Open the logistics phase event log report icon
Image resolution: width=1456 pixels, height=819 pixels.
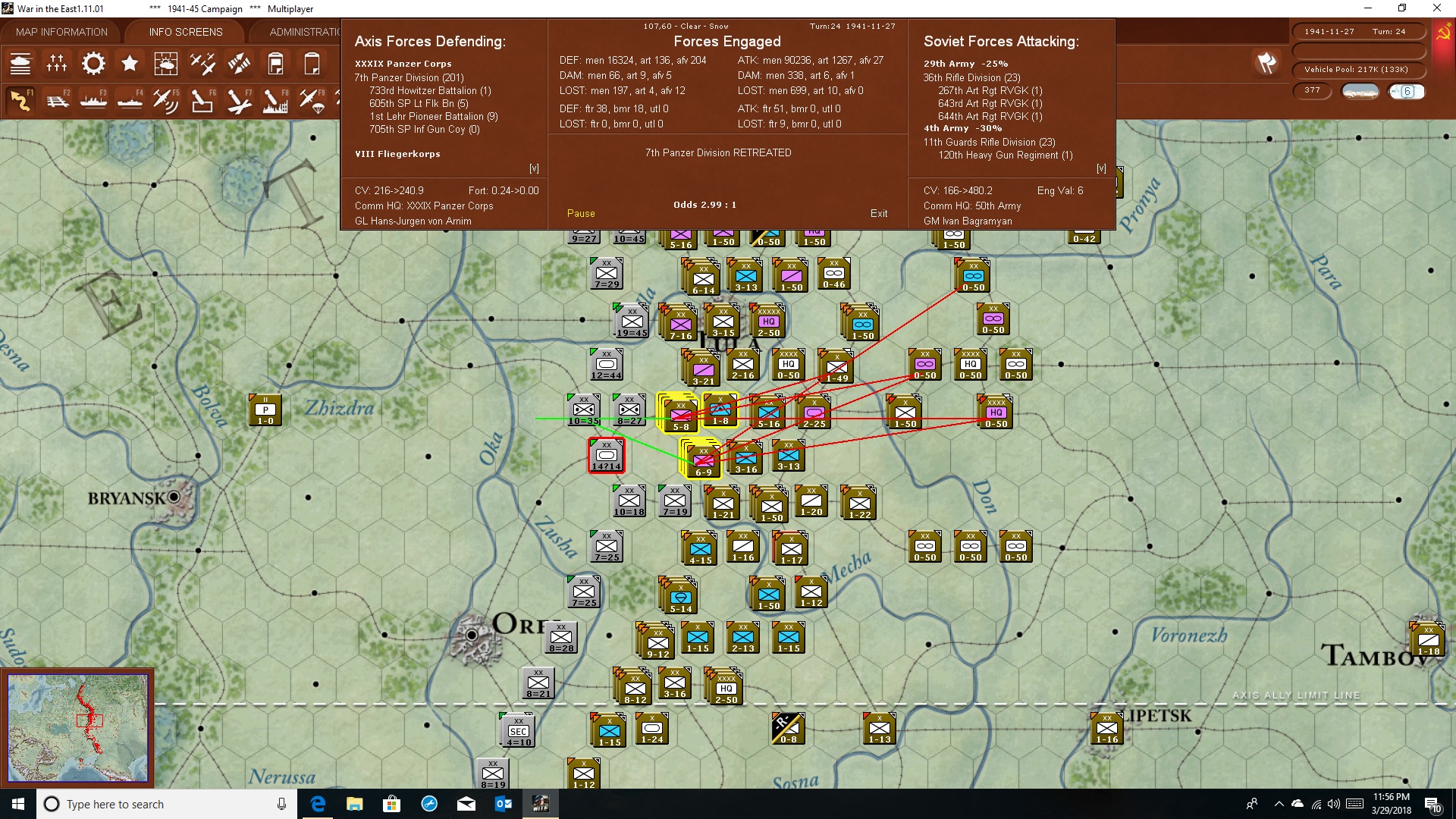(x=275, y=64)
